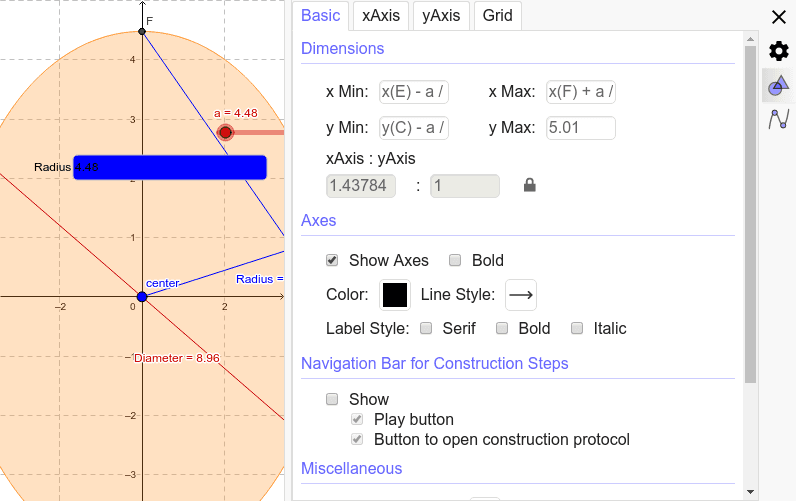Screen dimensions: 798x503
Task: Click the 'center' point label
Action: point(163,283)
